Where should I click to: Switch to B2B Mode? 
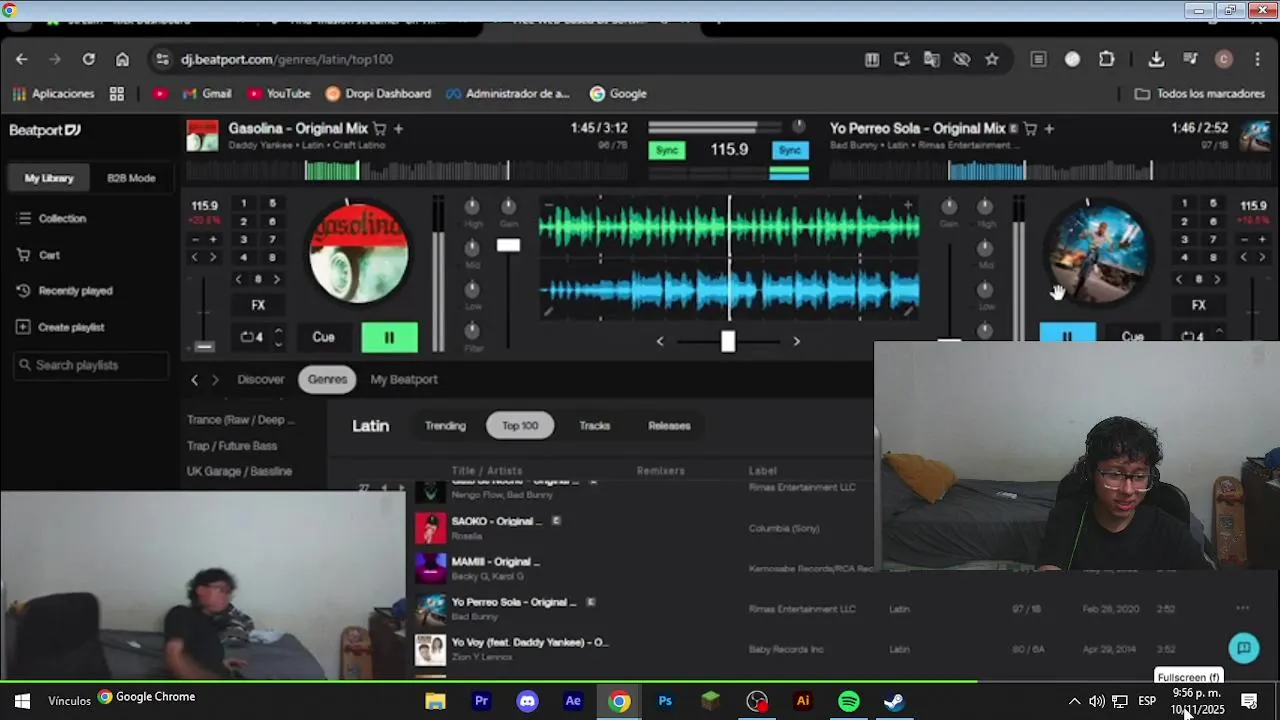pyautogui.click(x=131, y=178)
